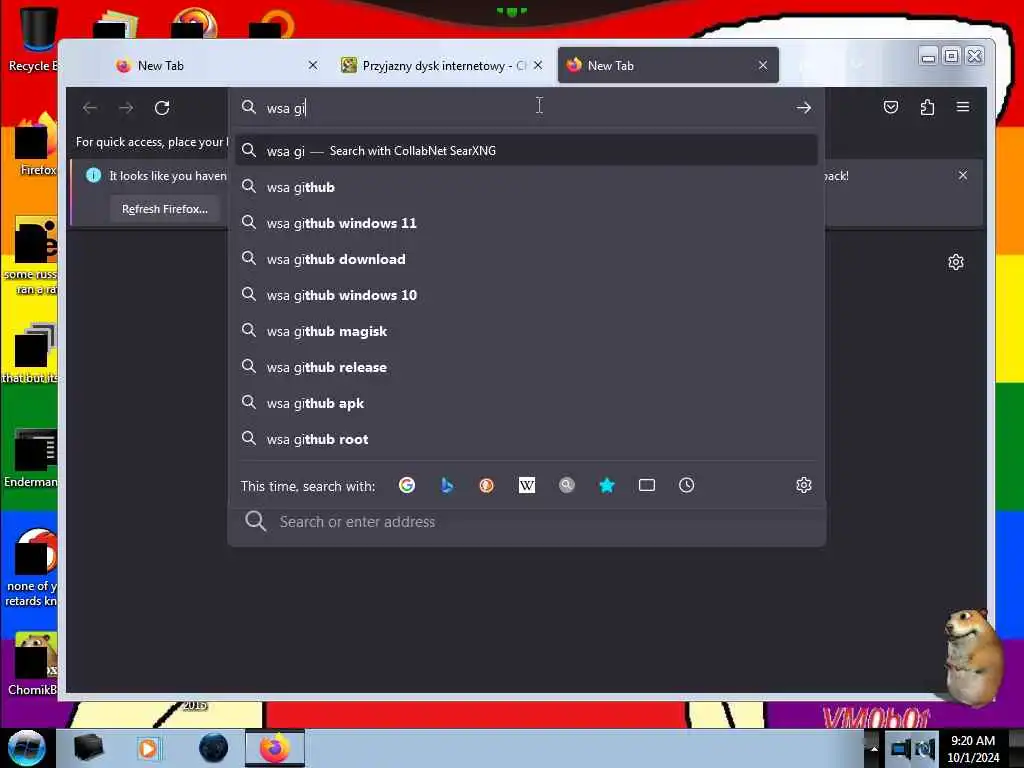
Task: Select the Enderman desktop icon
Action: 31,457
